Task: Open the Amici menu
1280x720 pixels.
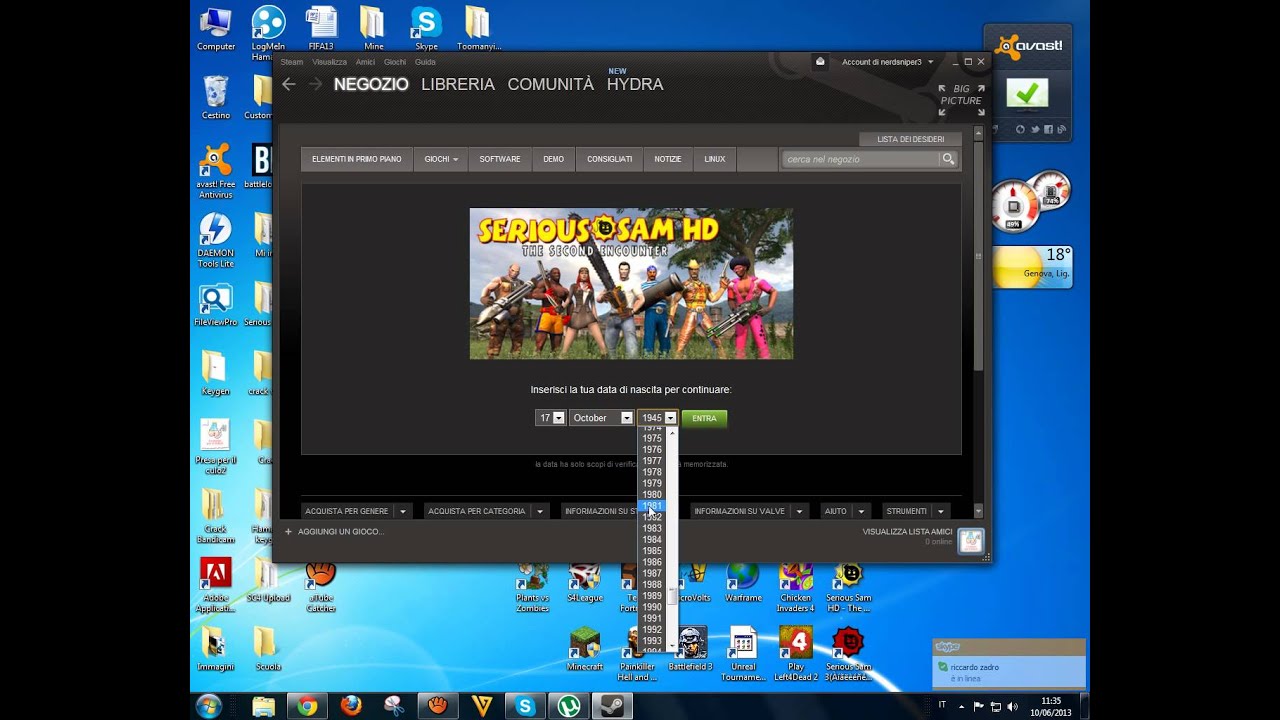Action: point(365,62)
